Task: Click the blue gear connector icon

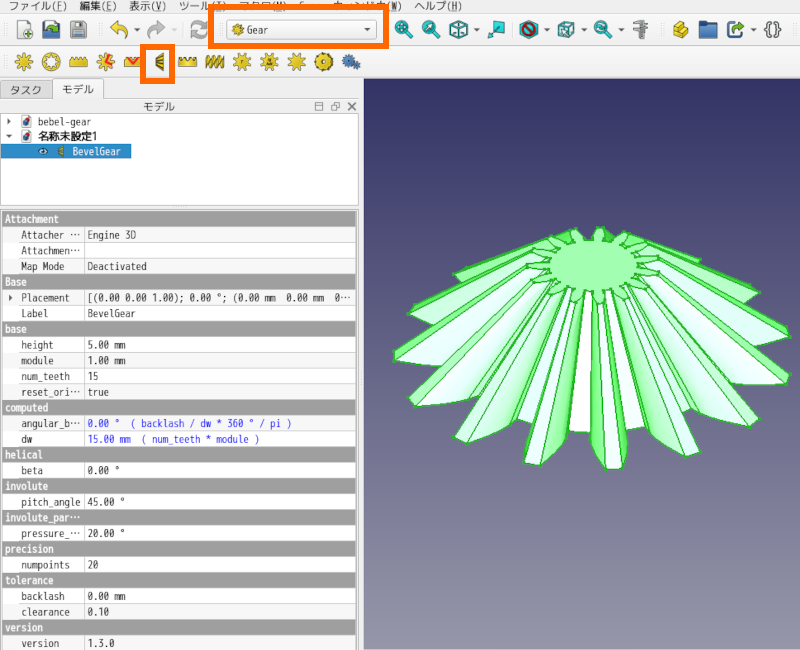Action: tap(350, 62)
